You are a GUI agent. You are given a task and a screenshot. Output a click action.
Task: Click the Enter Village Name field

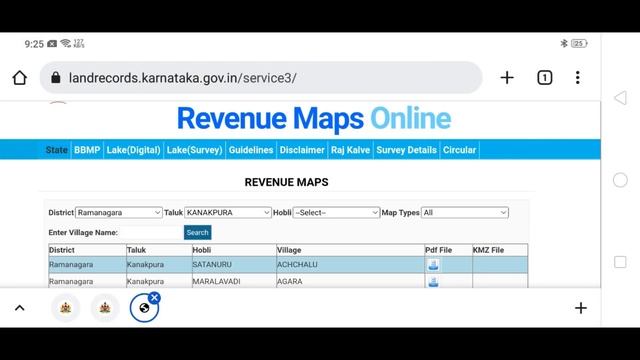point(151,232)
